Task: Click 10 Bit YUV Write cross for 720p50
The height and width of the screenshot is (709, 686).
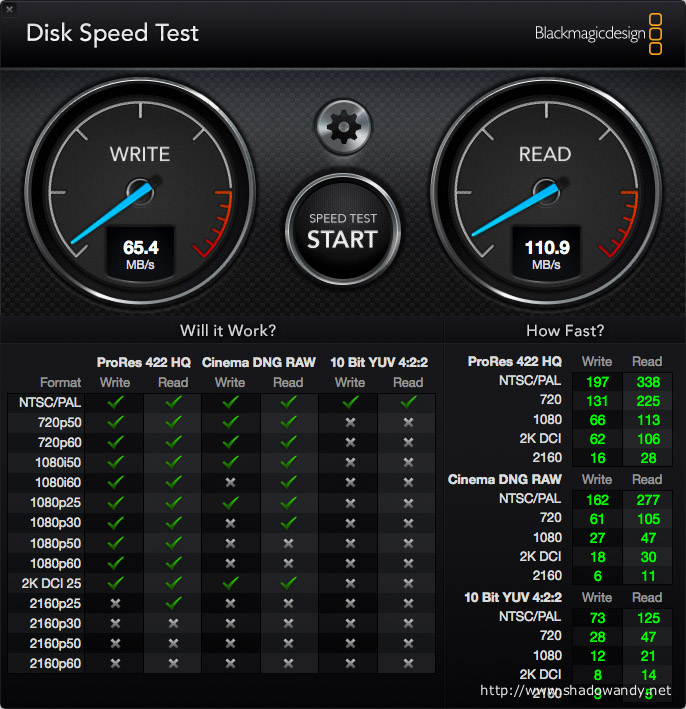Action: pos(350,422)
